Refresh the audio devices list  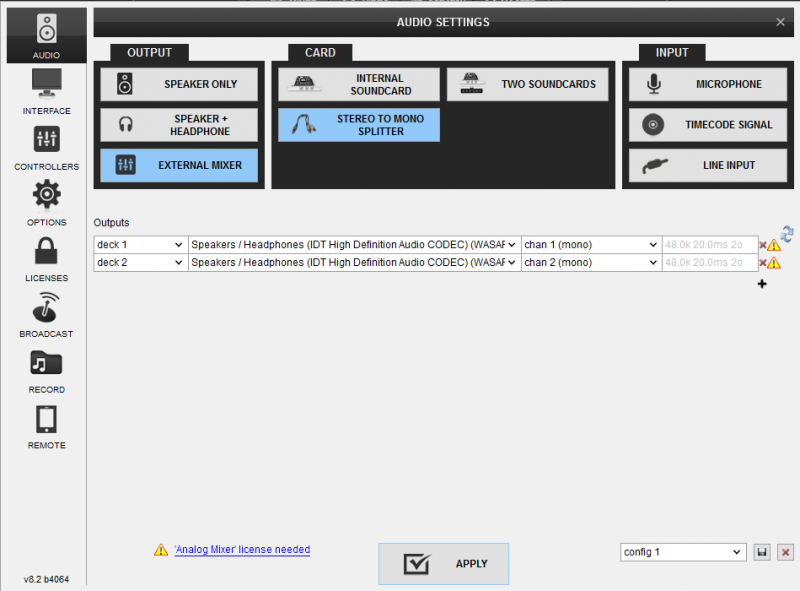click(787, 234)
